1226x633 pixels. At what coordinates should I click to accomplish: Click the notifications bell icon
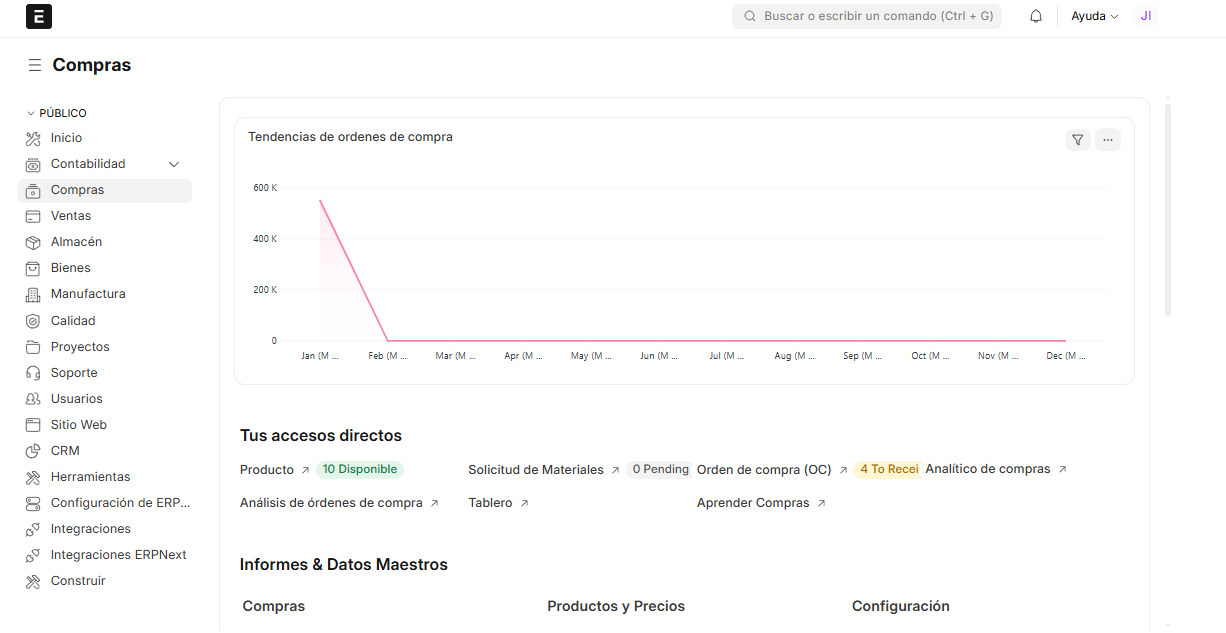[1036, 16]
